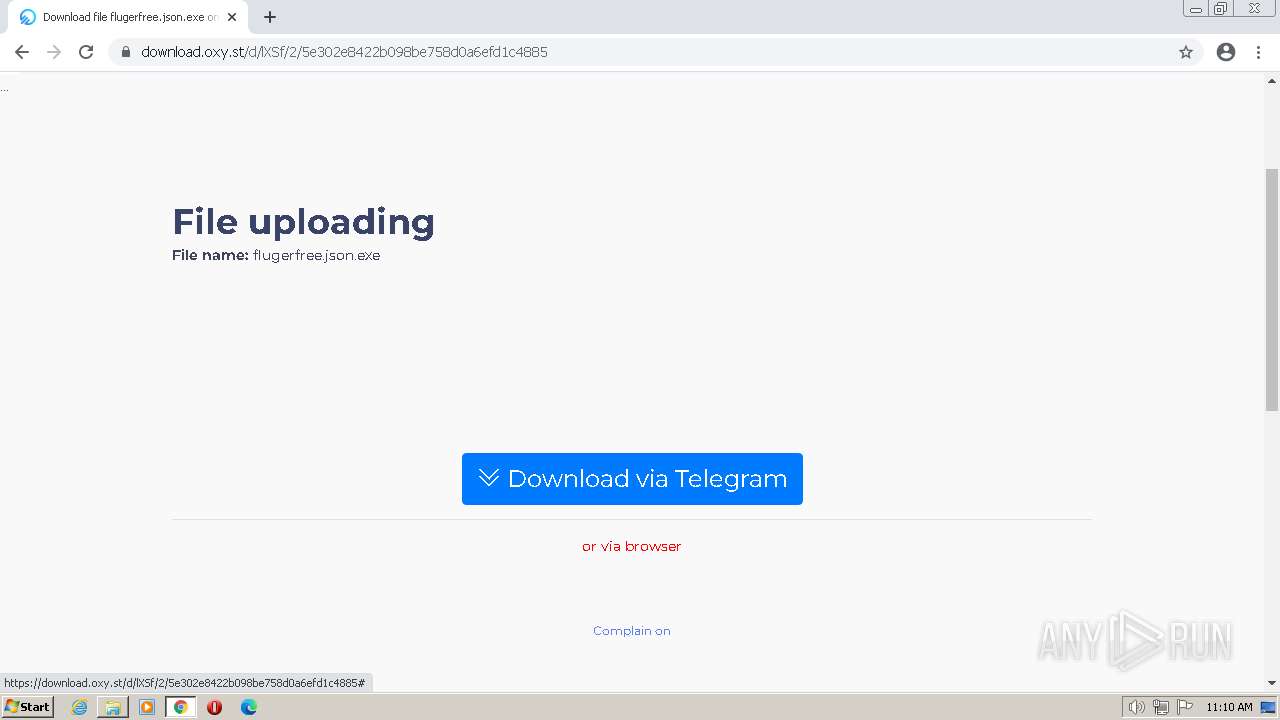Click 'or via browser' link
1280x720 pixels.
(632, 546)
